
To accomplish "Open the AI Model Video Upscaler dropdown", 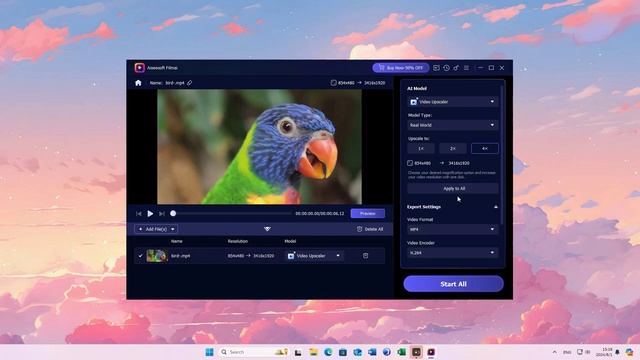I will point(453,102).
